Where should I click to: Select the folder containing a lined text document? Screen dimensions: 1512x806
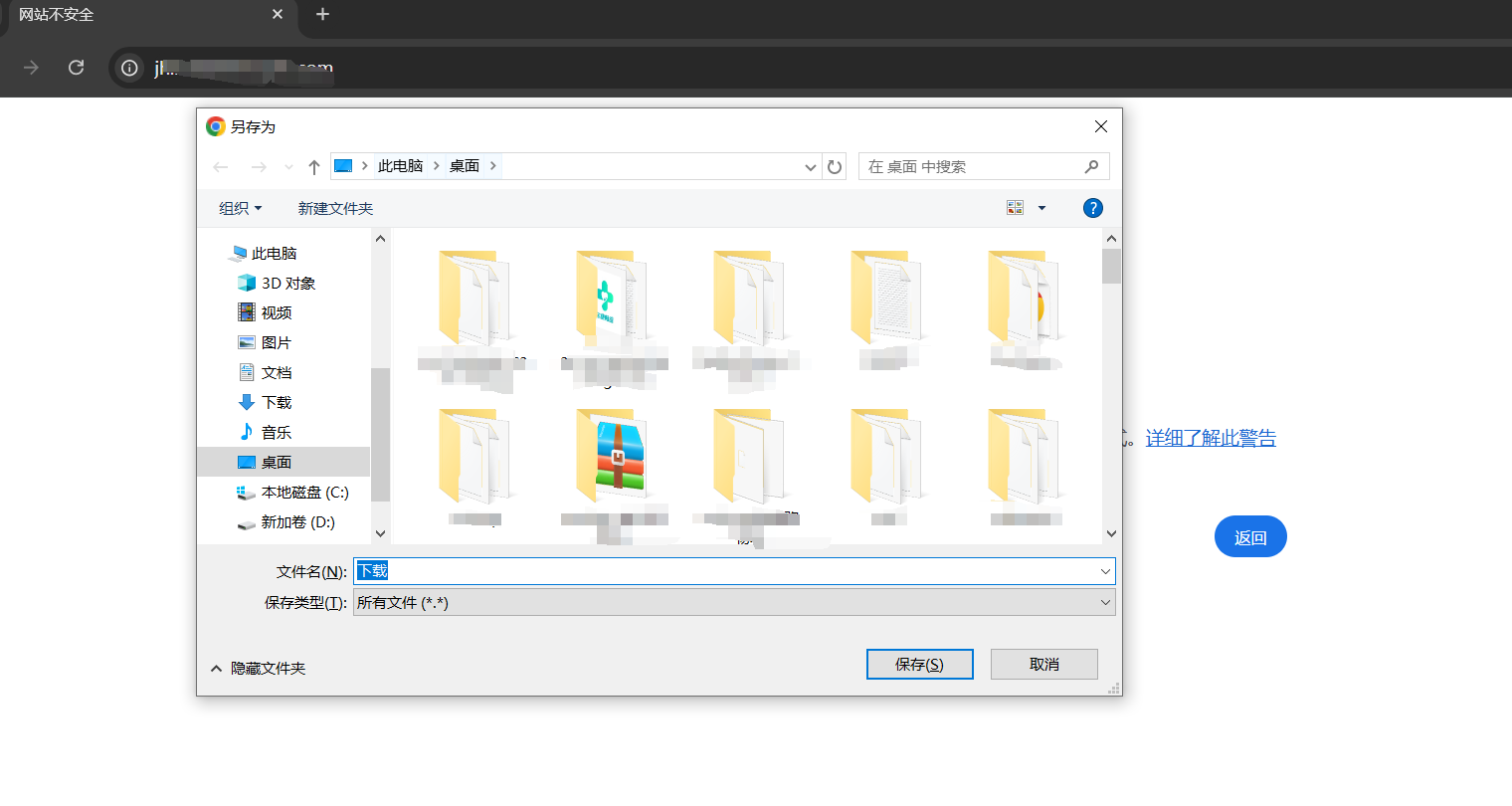coord(886,297)
